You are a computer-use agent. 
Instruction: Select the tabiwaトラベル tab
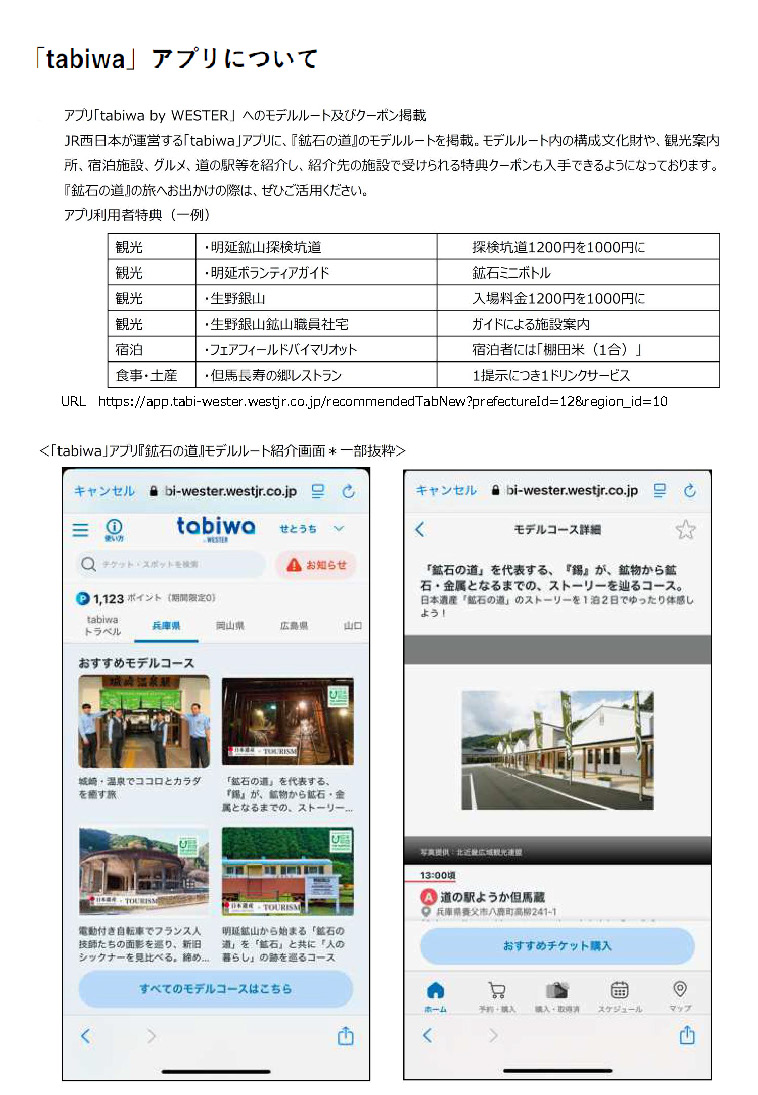(103, 625)
